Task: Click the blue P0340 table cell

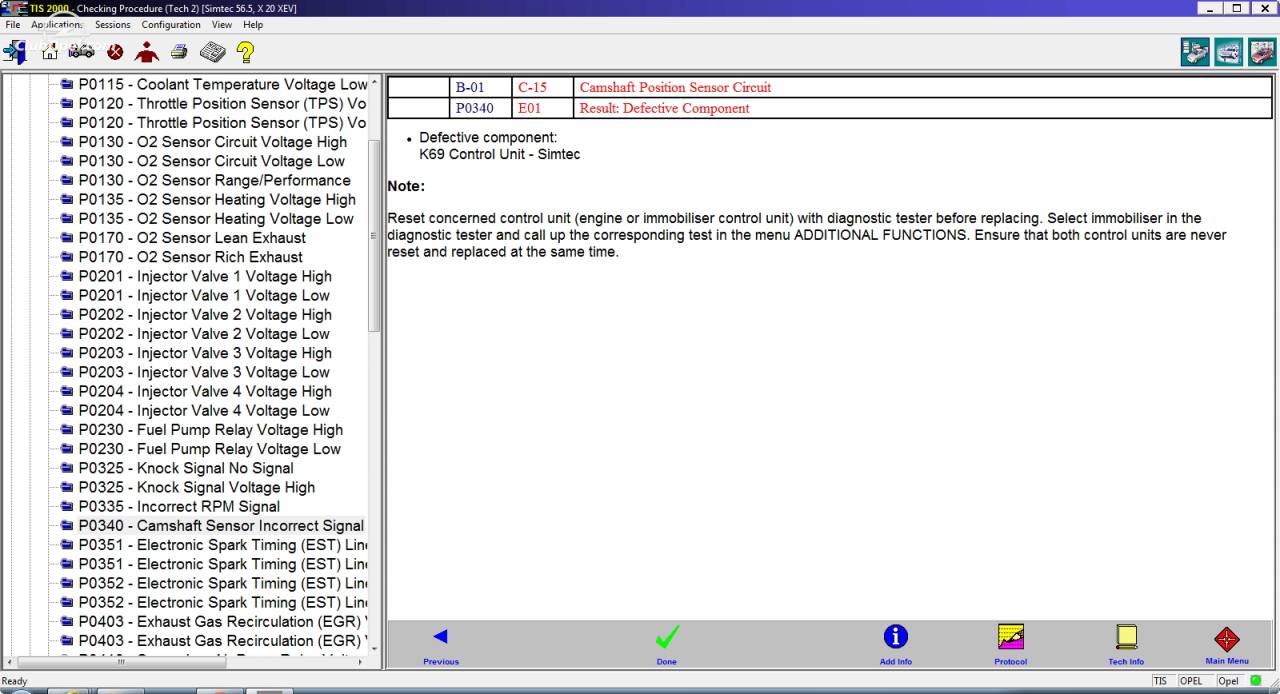Action: (480, 108)
